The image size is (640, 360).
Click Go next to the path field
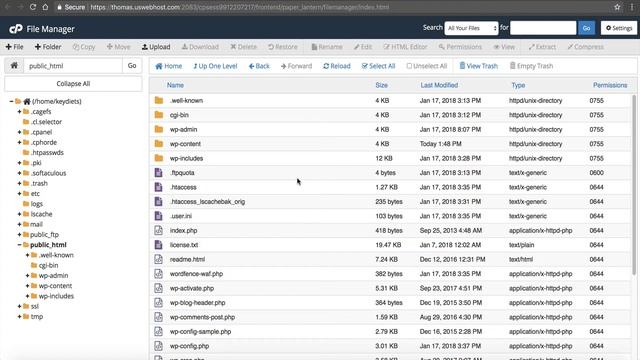[x=132, y=66]
